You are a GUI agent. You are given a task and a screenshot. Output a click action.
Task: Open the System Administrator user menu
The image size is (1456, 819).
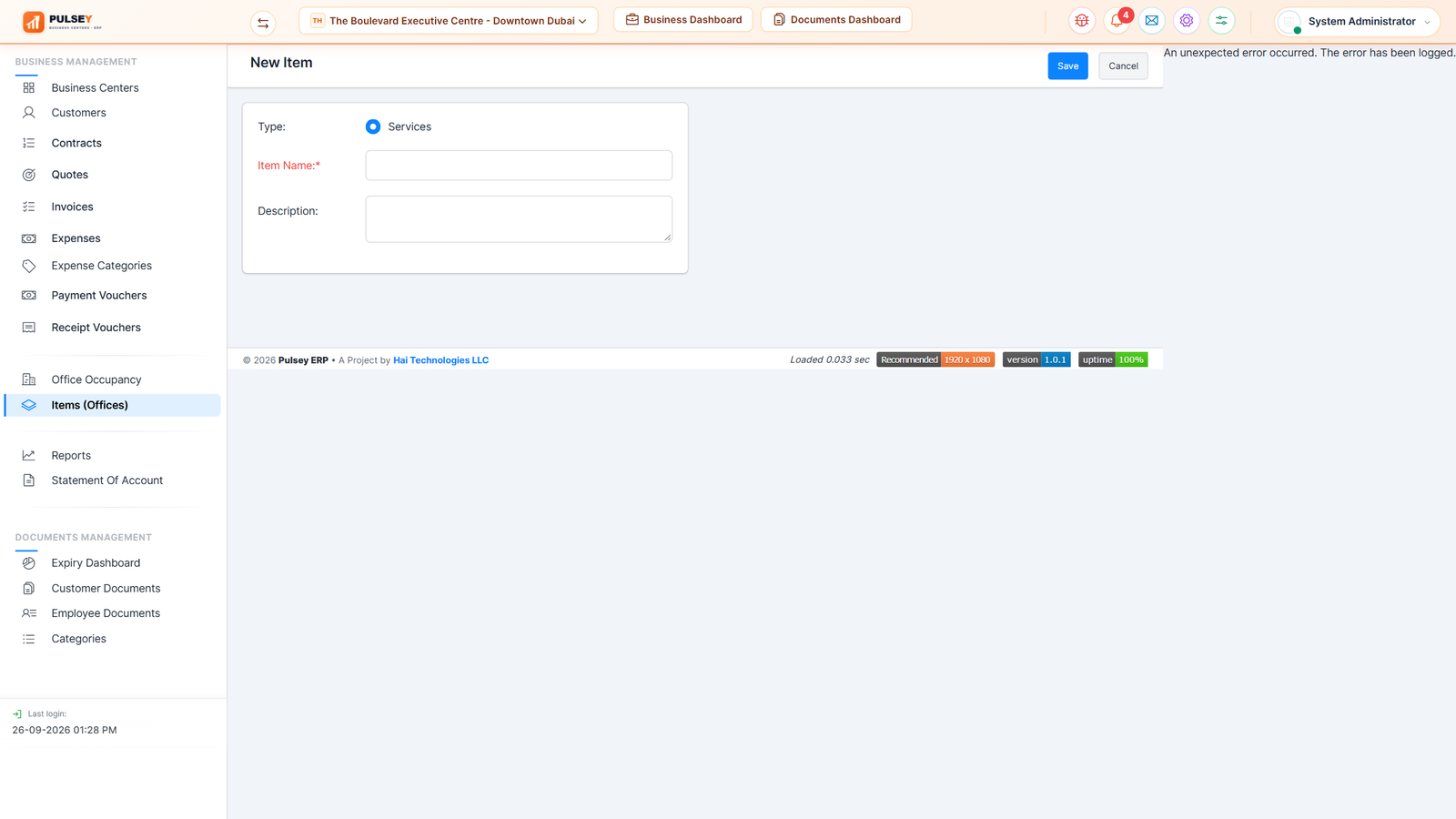point(1357,22)
